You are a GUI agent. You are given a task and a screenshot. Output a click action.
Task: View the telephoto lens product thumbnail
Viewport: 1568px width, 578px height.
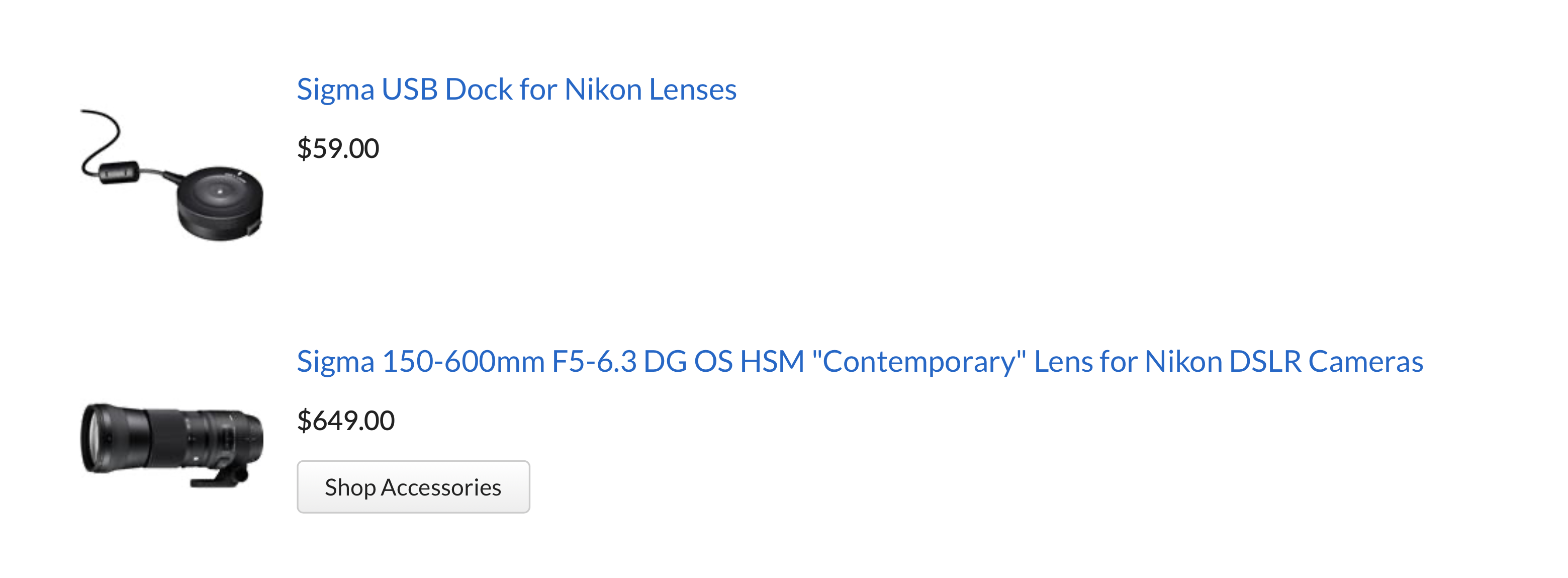pos(171,445)
